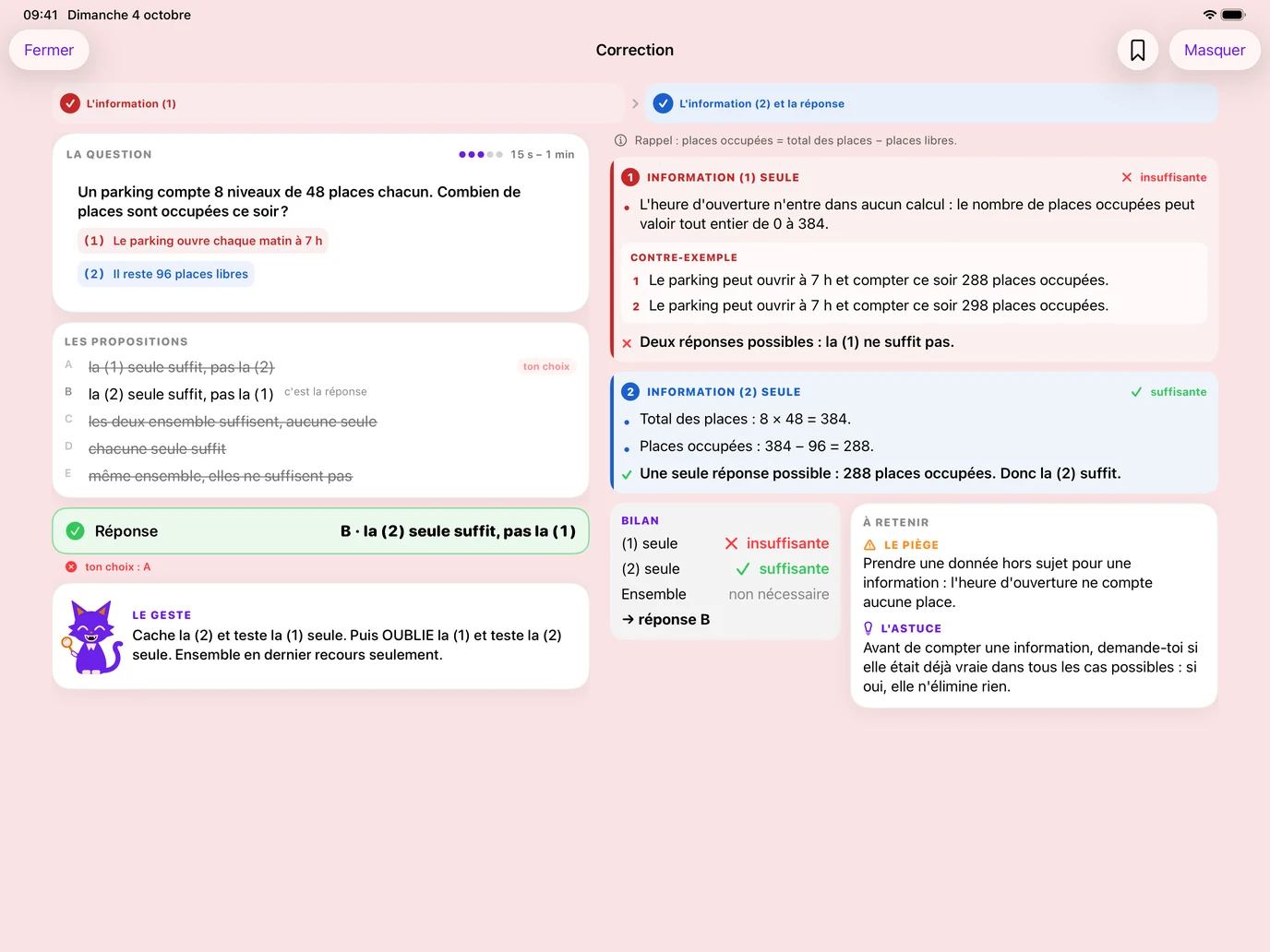Click the line 'Total des places : 8 × 48 = 384.'
This screenshot has height=952, width=1270.
tap(745, 419)
